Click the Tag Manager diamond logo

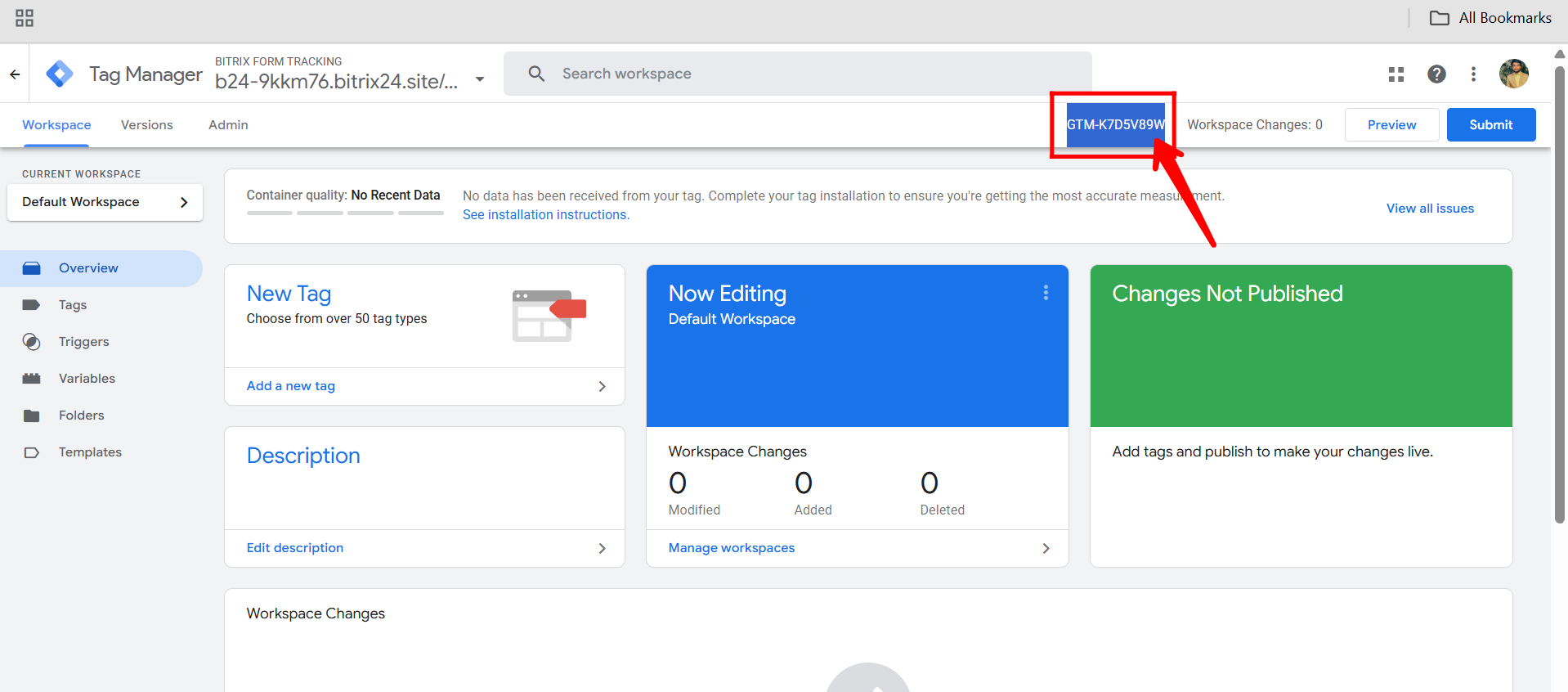pos(60,74)
